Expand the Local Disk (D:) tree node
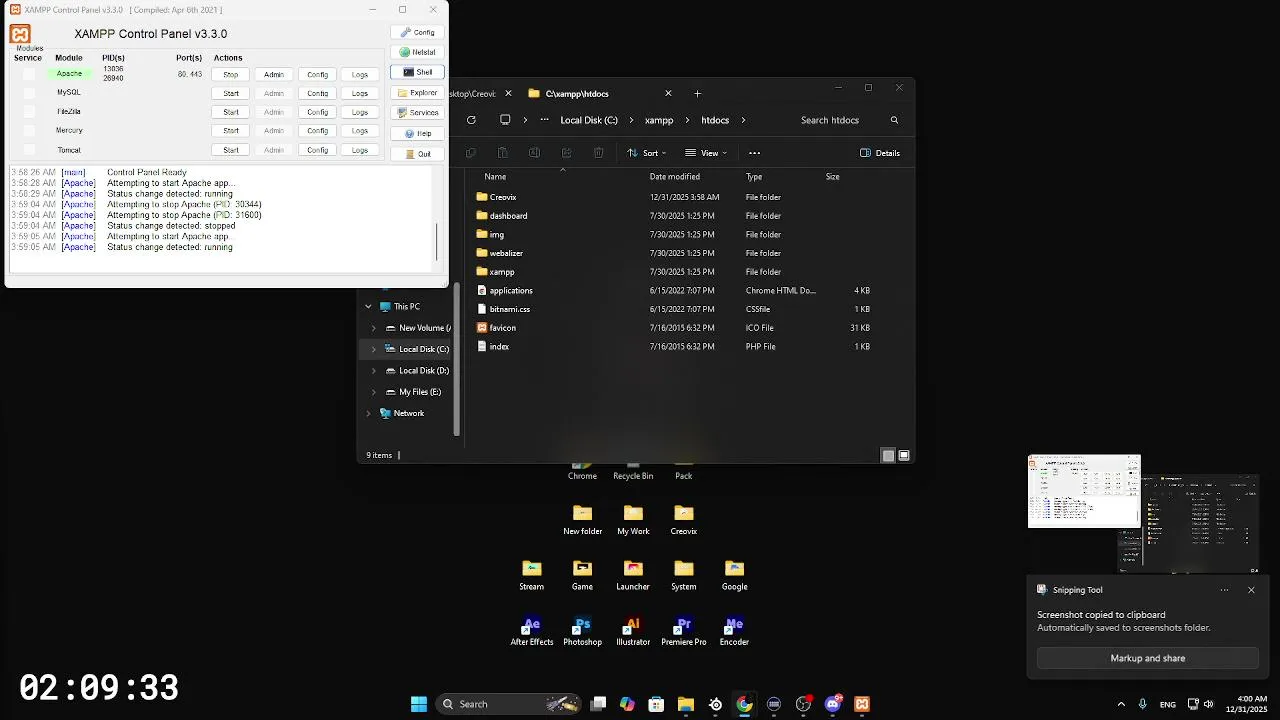1280x720 pixels. (x=374, y=371)
